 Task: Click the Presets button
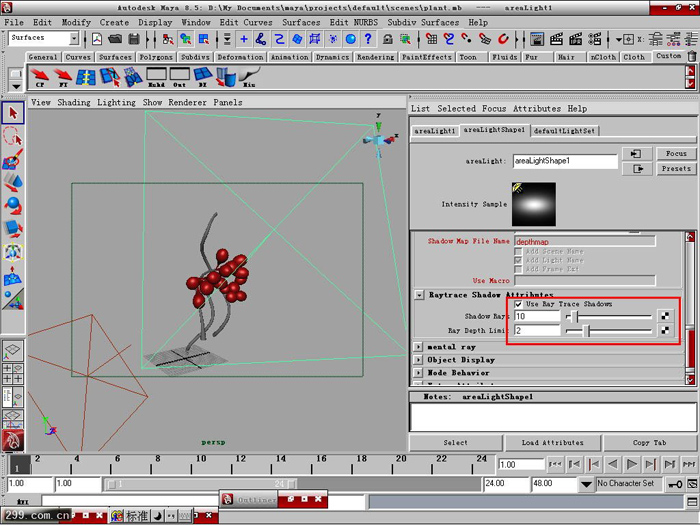[x=676, y=169]
